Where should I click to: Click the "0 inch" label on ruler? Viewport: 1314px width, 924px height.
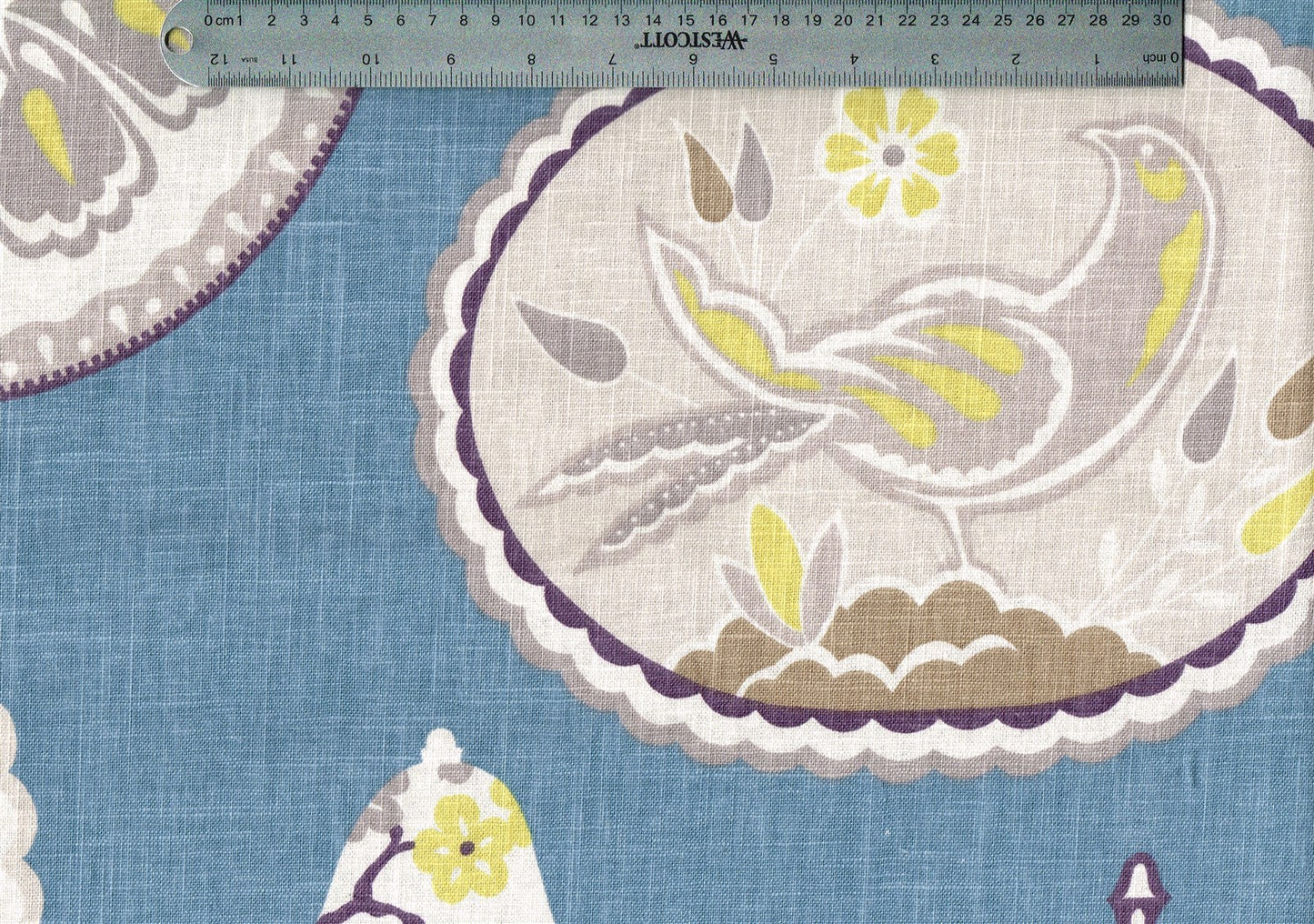point(1160,56)
